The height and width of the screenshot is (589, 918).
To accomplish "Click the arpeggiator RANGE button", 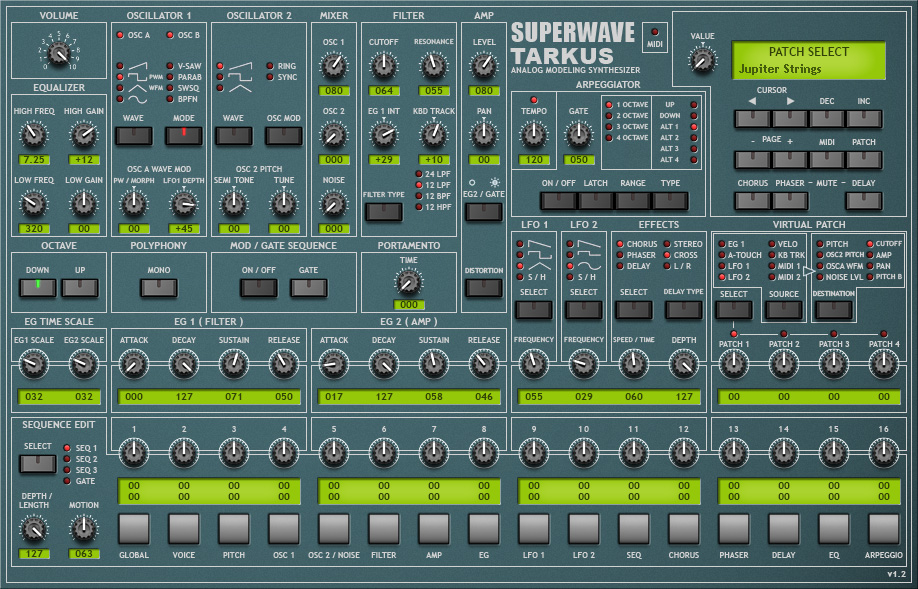I will click(x=633, y=201).
